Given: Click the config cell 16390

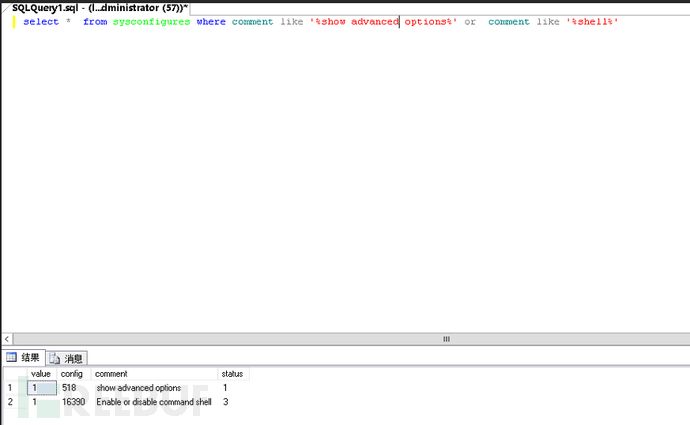Looking at the screenshot, I should pos(74,402).
